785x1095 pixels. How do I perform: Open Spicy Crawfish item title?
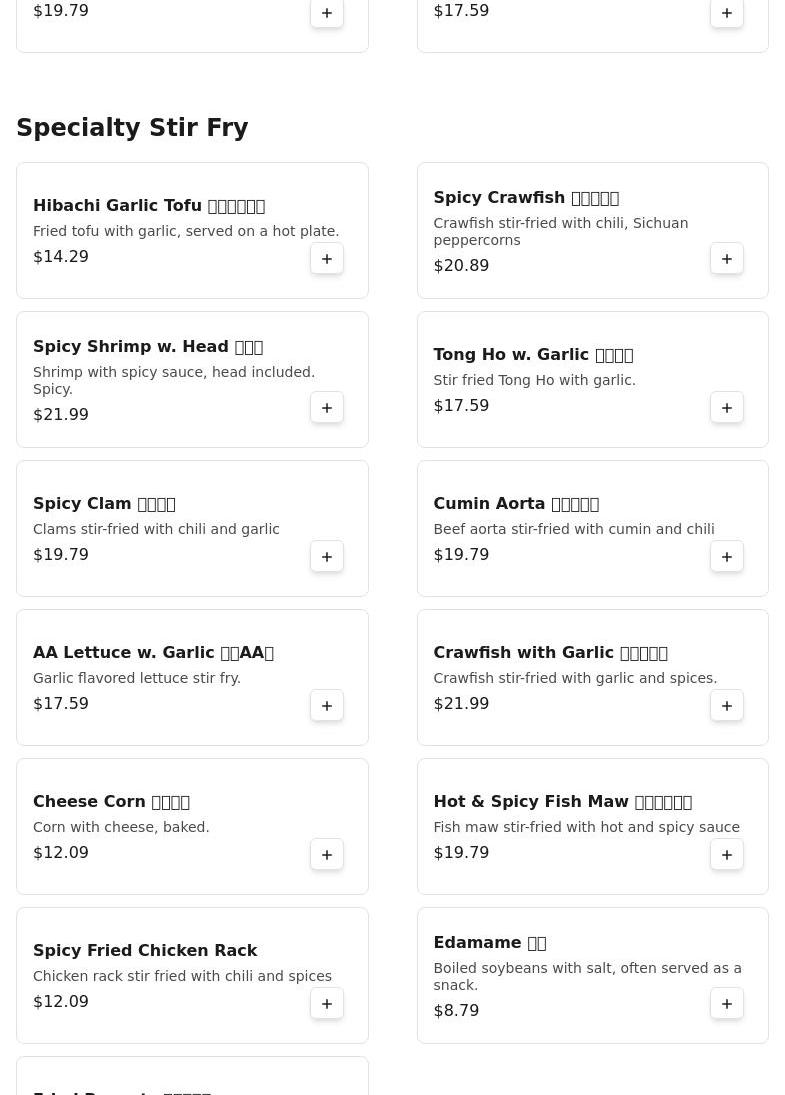526,198
